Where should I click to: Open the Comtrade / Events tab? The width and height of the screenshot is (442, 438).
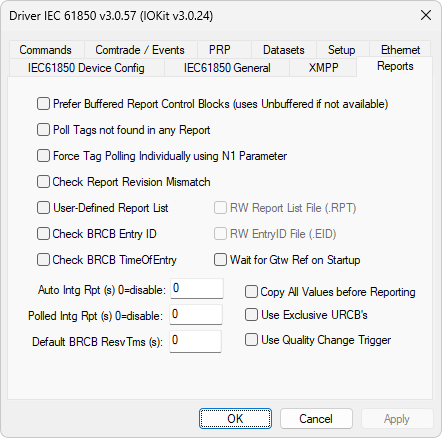(x=140, y=50)
